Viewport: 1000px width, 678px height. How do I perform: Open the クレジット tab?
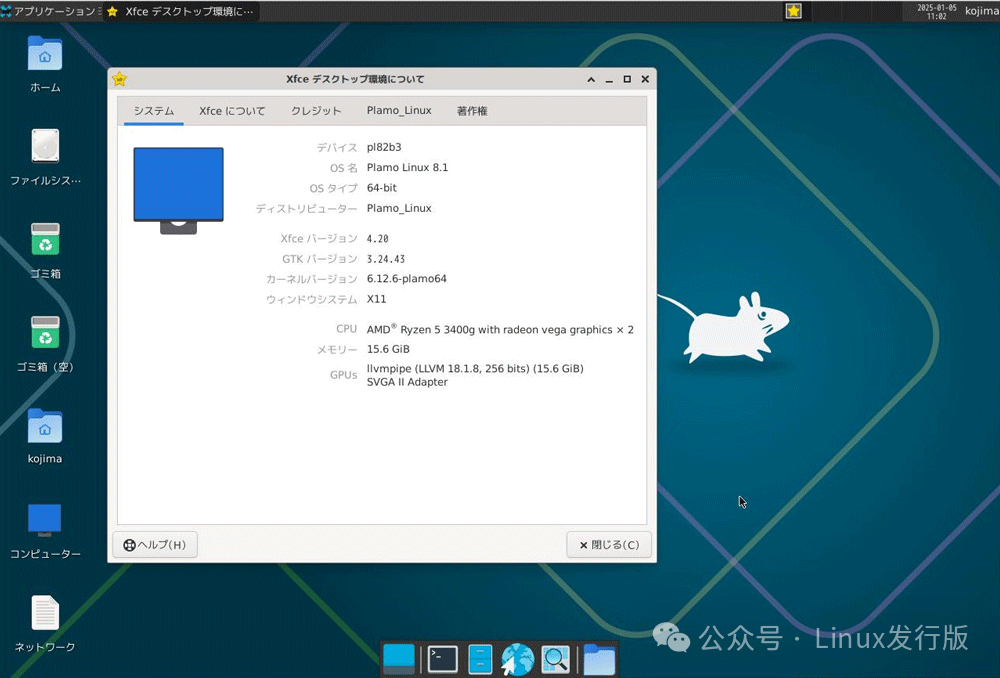(316, 111)
